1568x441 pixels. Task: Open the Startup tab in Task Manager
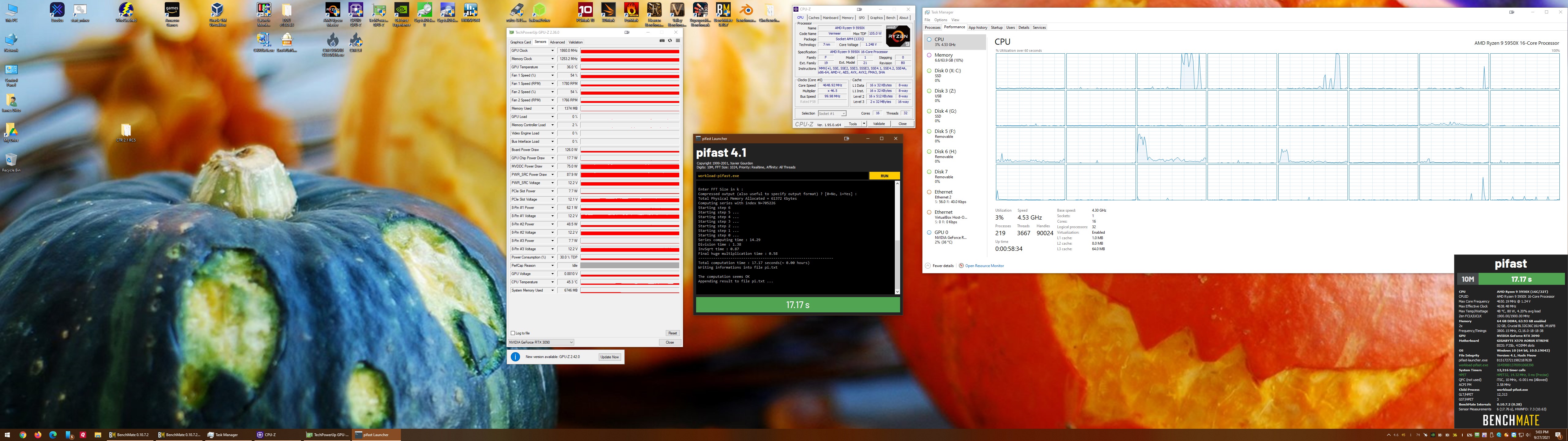[x=997, y=28]
